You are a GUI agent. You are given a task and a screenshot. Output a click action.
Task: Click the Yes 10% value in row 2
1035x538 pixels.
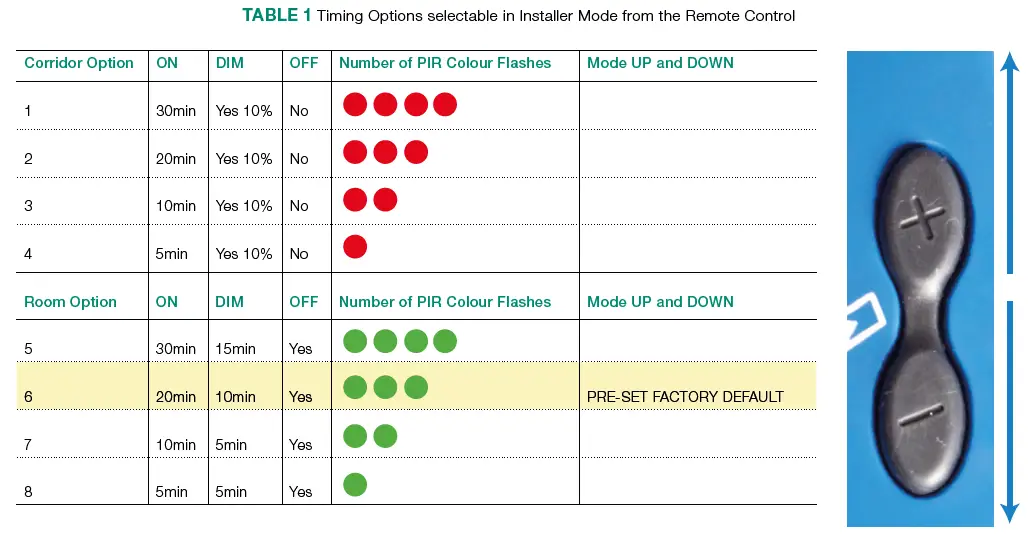click(x=244, y=159)
